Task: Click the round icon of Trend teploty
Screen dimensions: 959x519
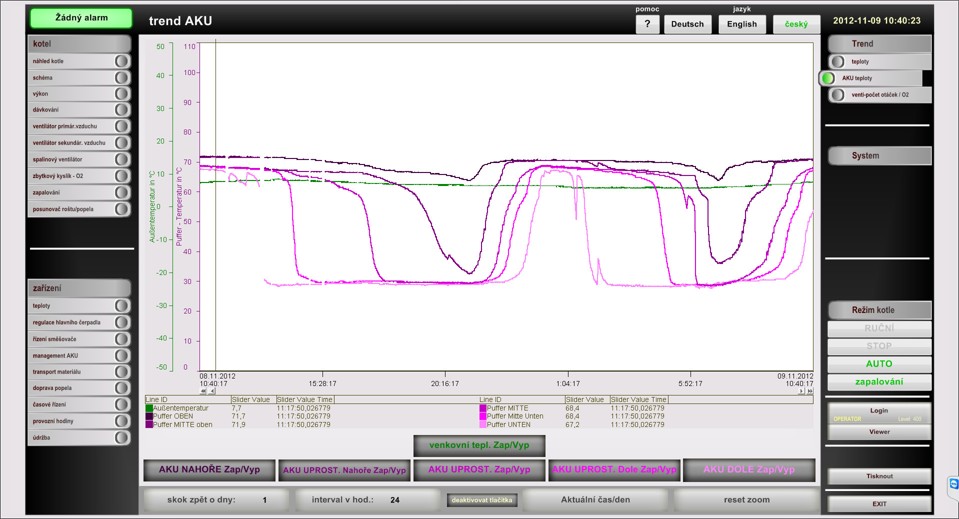Action: tap(838, 62)
